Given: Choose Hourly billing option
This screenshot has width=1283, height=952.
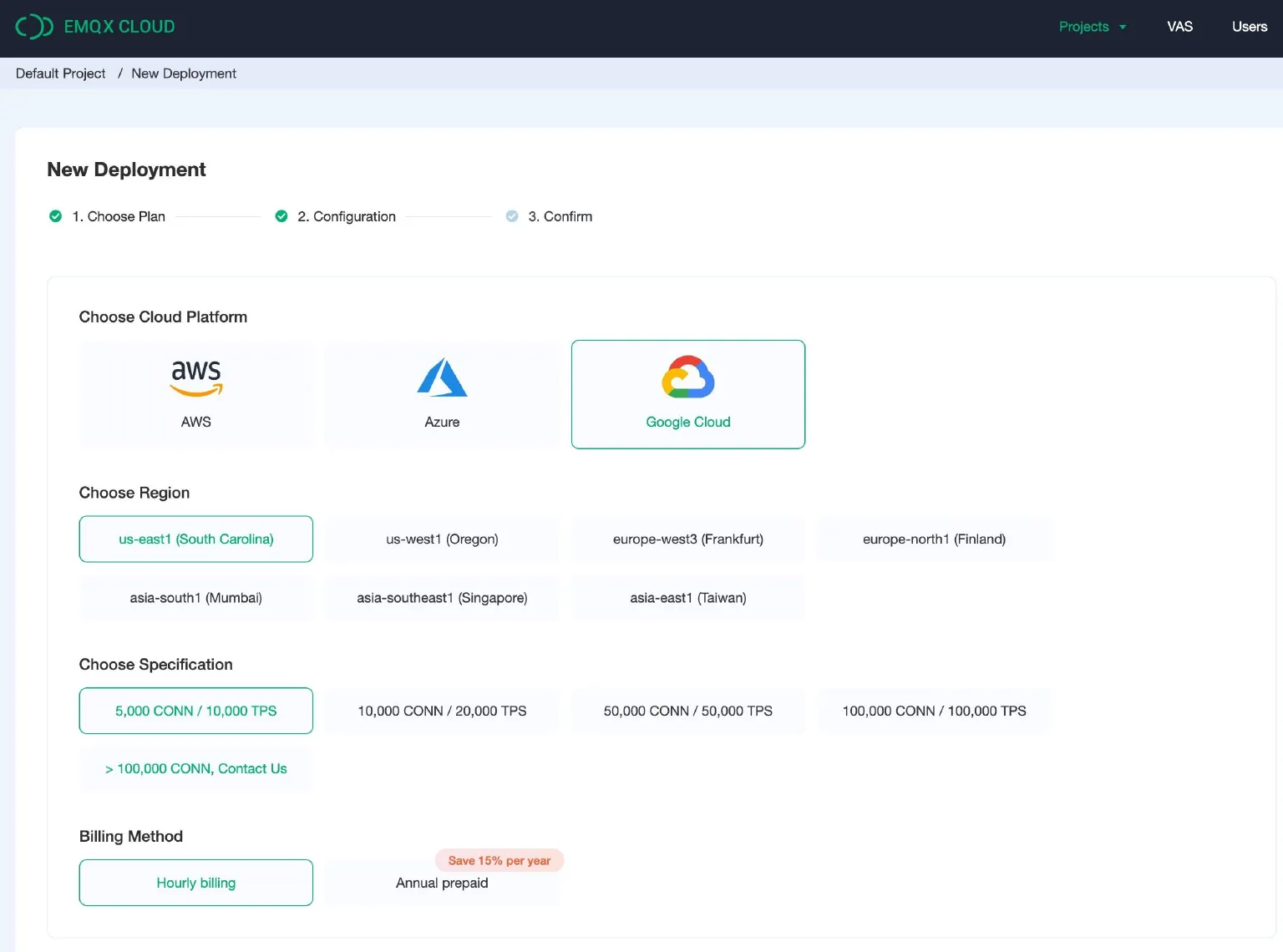Looking at the screenshot, I should 196,883.
